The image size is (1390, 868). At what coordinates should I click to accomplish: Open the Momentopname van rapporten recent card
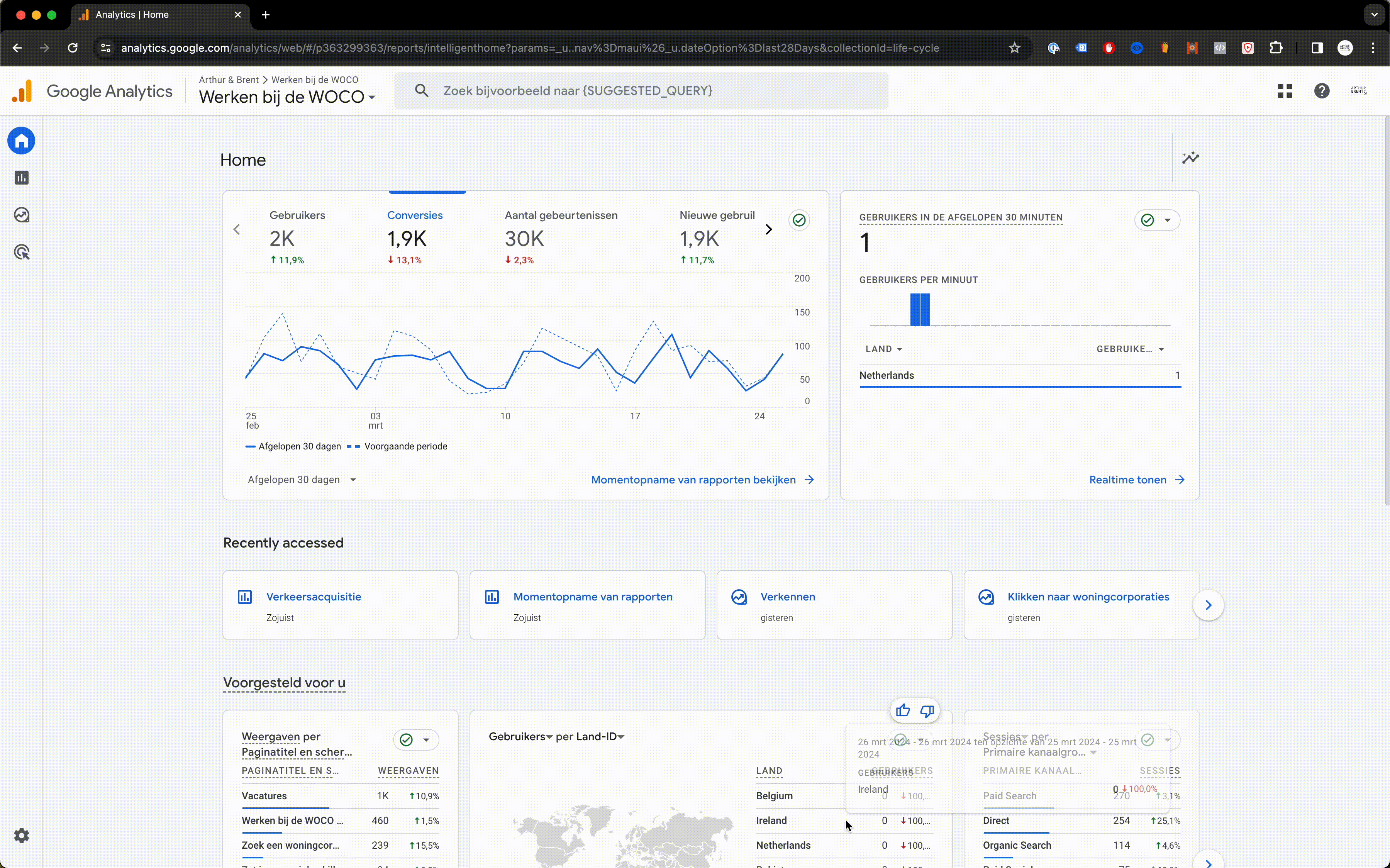pos(587,605)
